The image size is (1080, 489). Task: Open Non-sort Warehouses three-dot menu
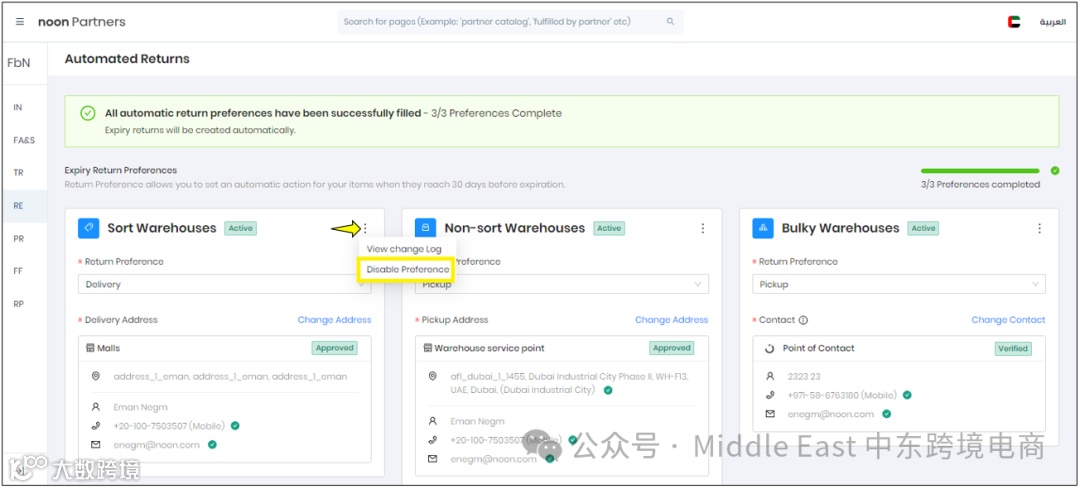point(703,228)
